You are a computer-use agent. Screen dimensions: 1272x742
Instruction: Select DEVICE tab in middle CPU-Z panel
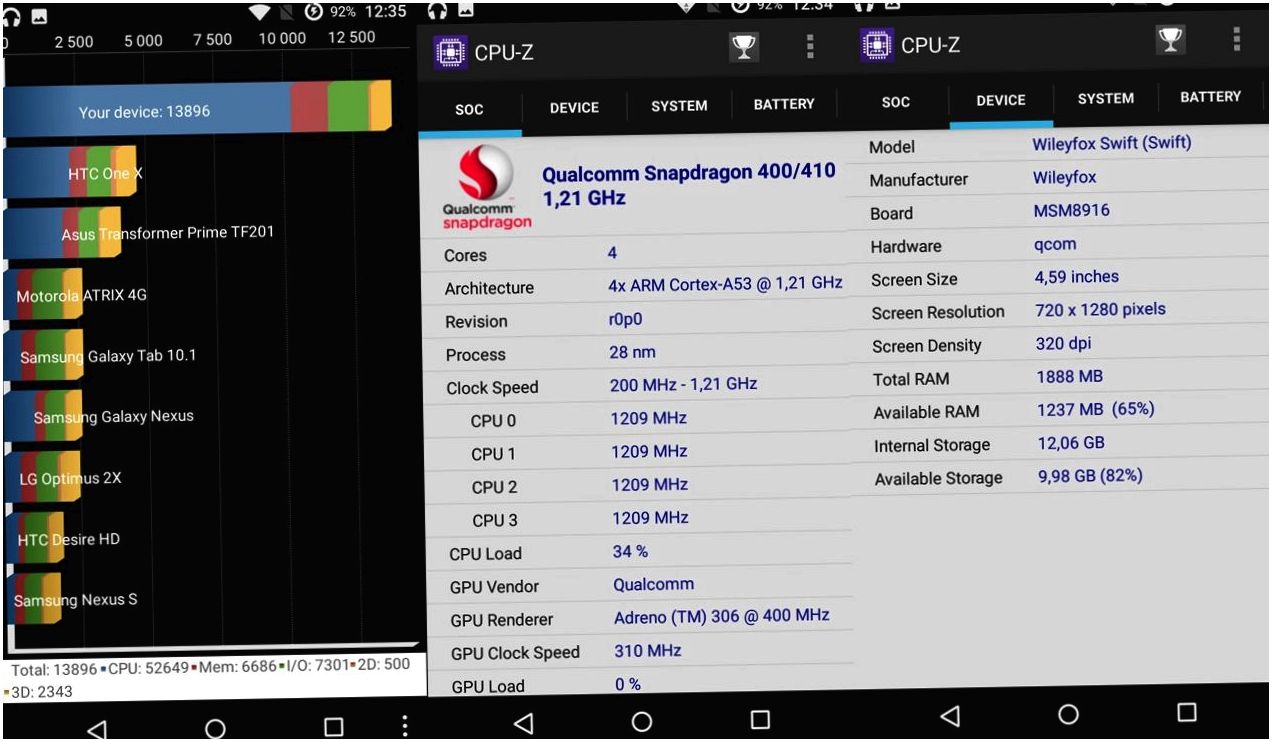coord(574,108)
